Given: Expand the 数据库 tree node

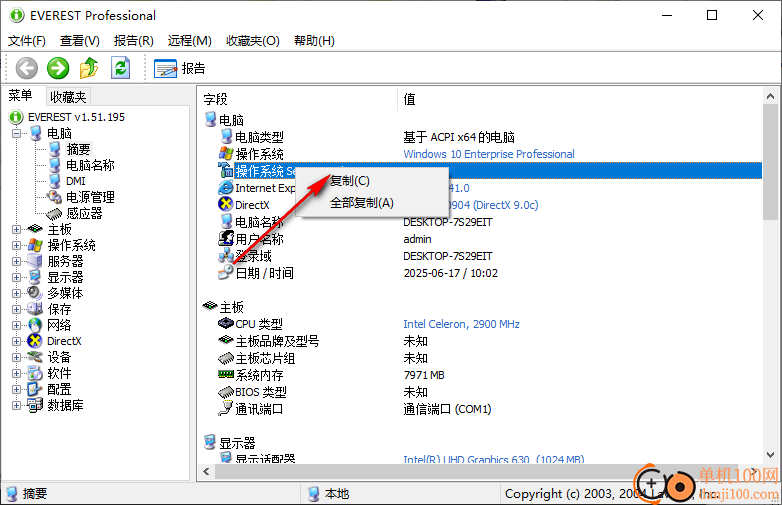Looking at the screenshot, I should pos(16,405).
